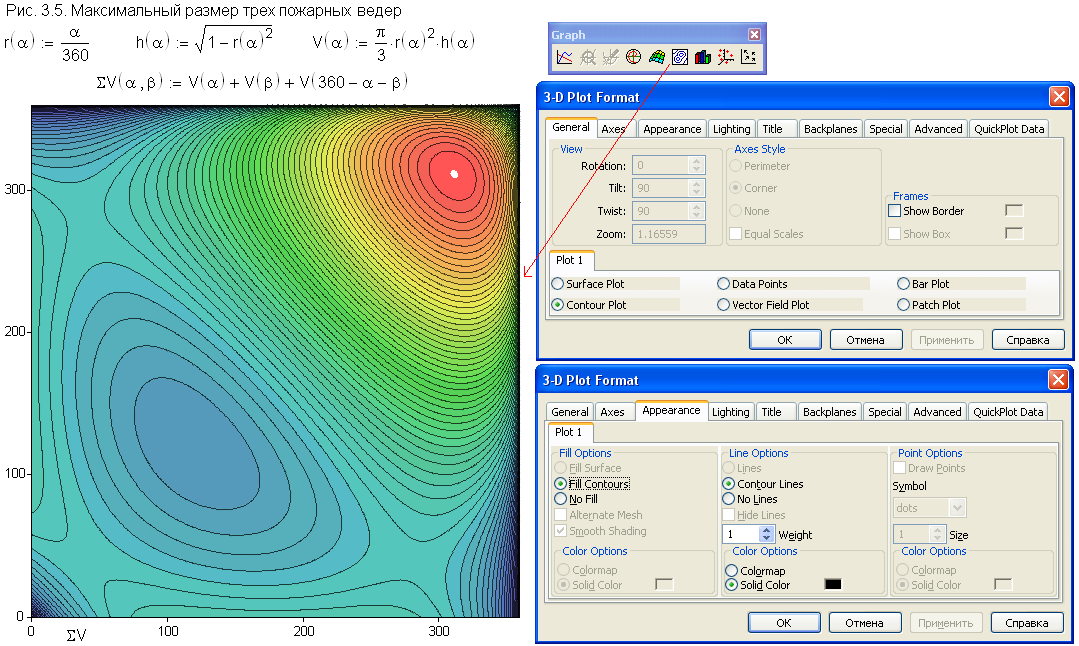This screenshot has height=646, width=1079.
Task: Toggle the Draw Points checkbox
Action: click(899, 468)
